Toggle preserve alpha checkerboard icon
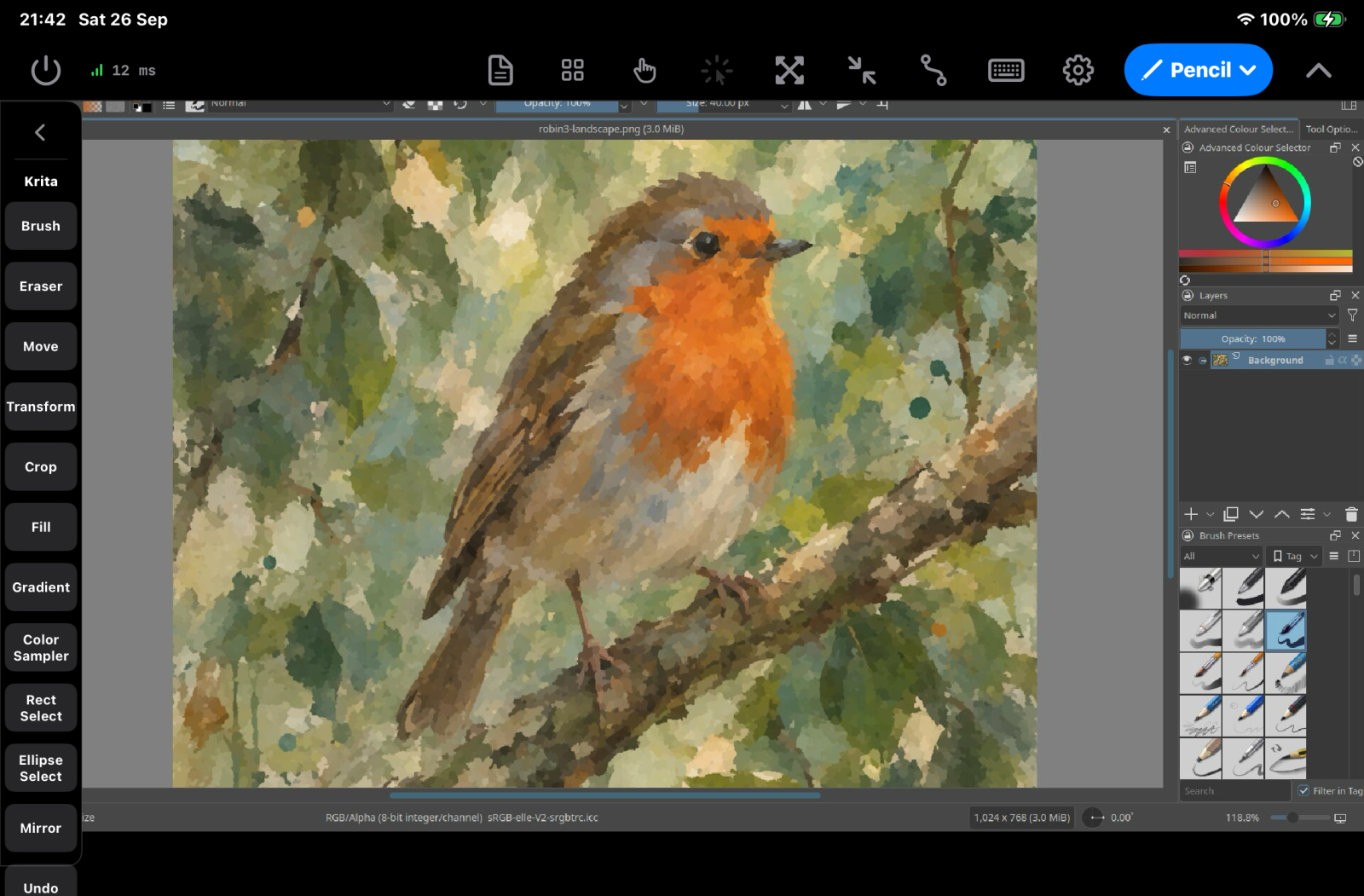The height and width of the screenshot is (896, 1364). click(436, 105)
